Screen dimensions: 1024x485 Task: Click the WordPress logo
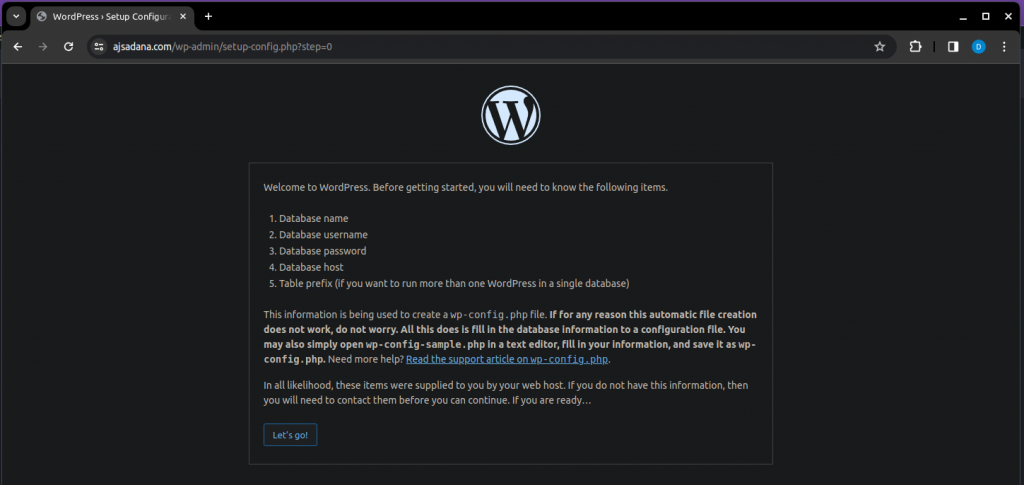511,115
